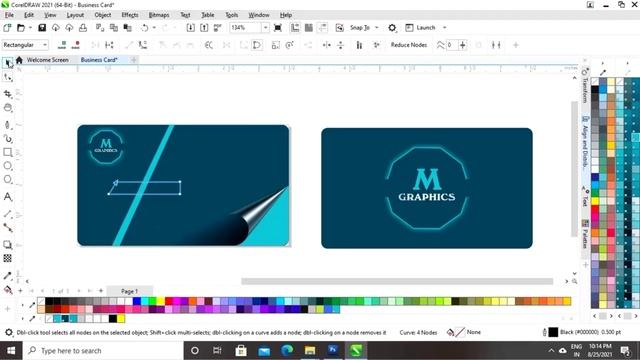Open the zoom level dropdown arrow
Viewport: 640px width, 360px height.
[265, 28]
